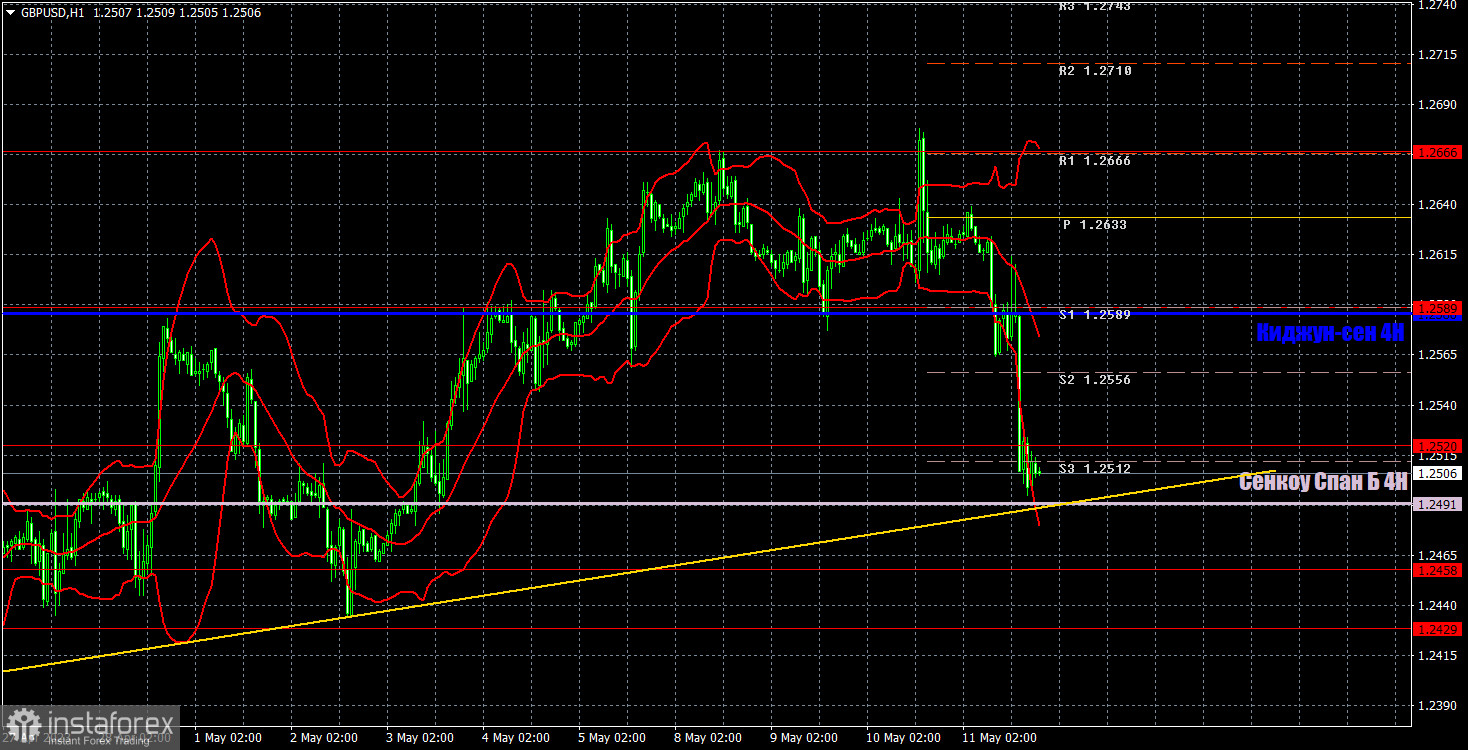Click the 1.2565 price scale value
This screenshot has width=1468, height=750.
(x=1437, y=355)
